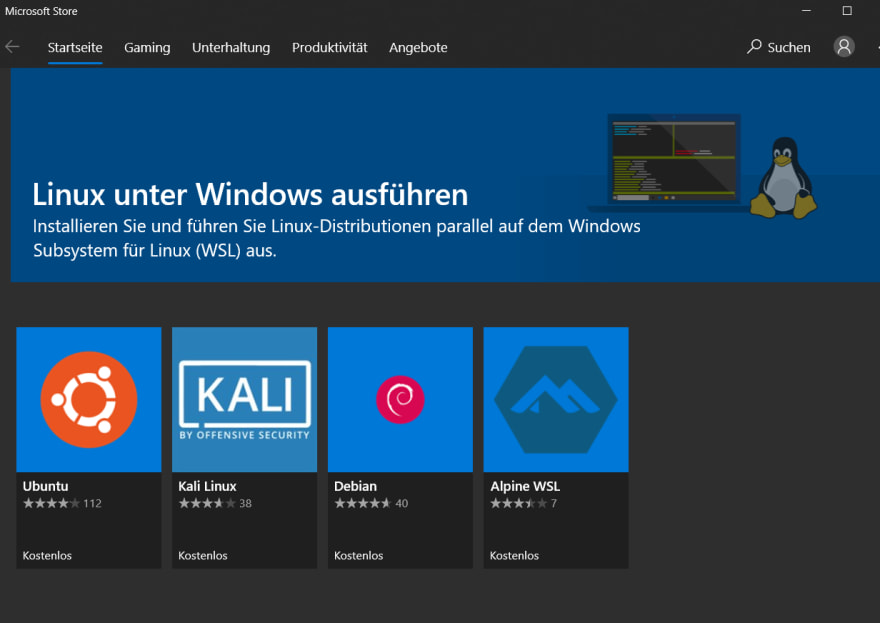Screen dimensions: 880x623
Task: Click the Ubuntu app title
Action: point(45,486)
